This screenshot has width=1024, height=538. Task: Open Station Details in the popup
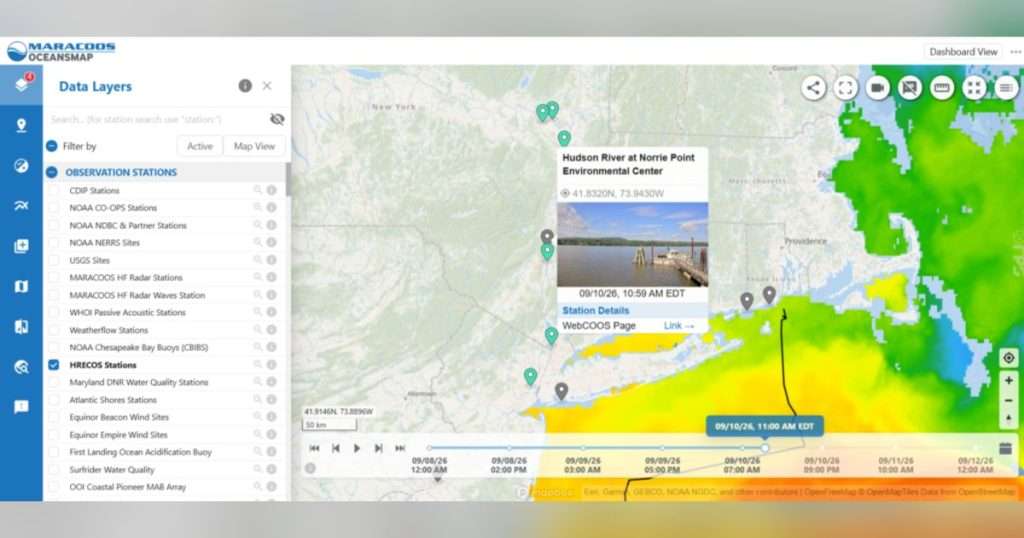pyautogui.click(x=596, y=311)
